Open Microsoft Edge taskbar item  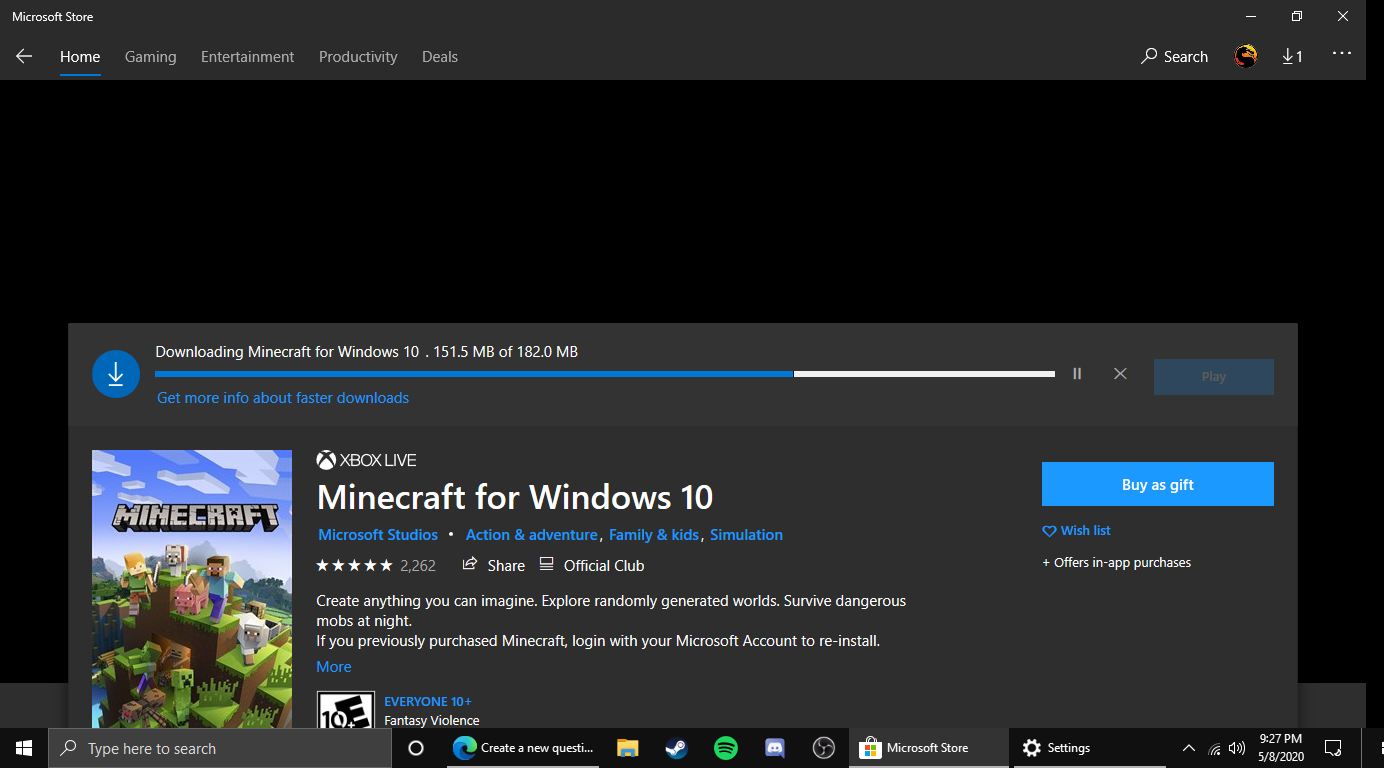[523, 748]
